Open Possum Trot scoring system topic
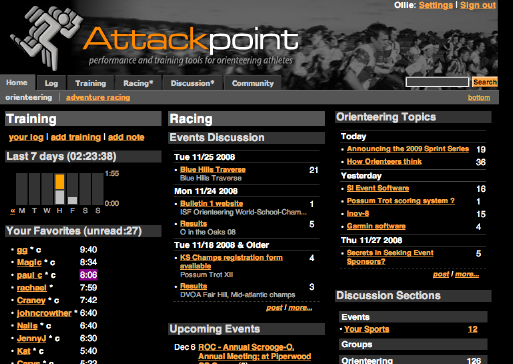The width and height of the screenshot is (513, 364). 401,201
